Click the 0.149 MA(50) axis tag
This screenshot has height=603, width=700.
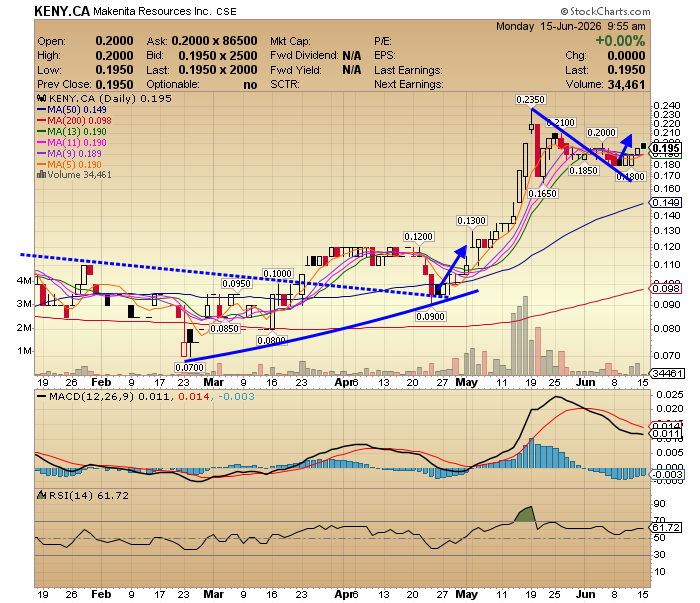666,203
